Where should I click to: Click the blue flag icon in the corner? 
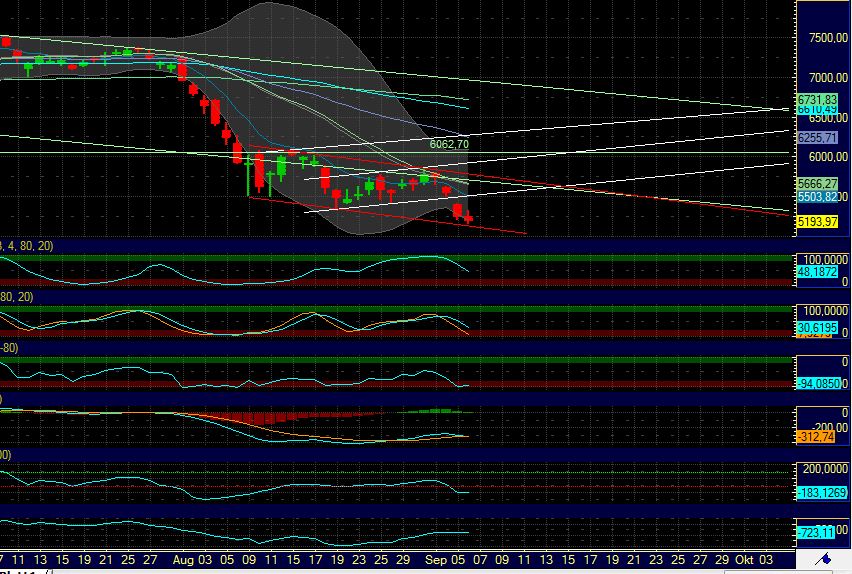[x=828, y=557]
